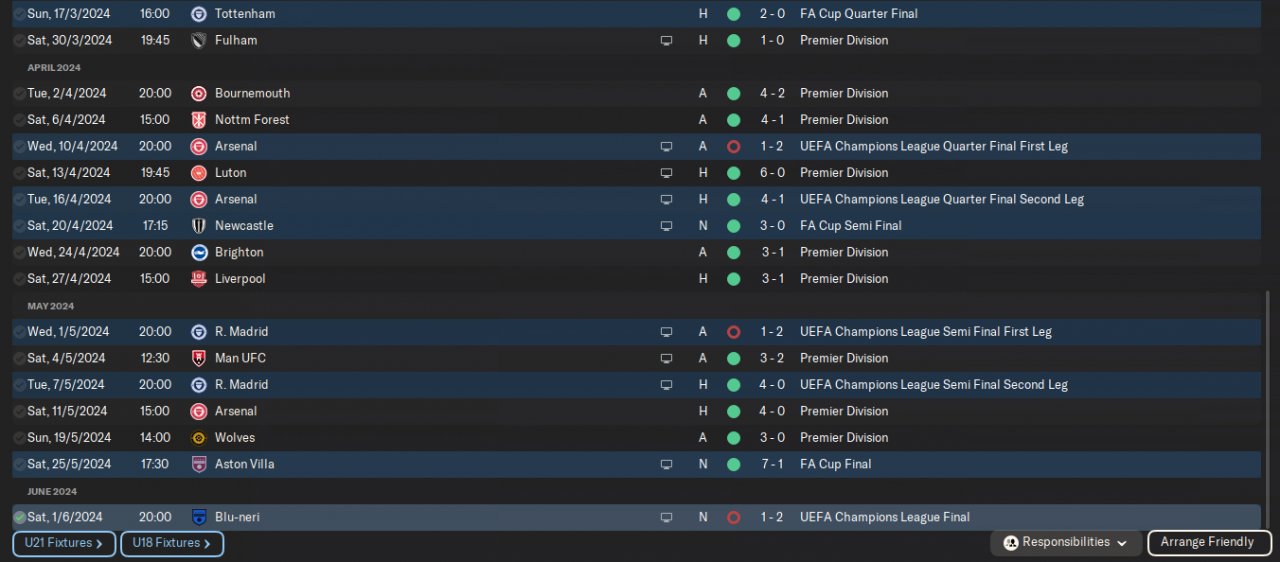Screen dimensions: 1280x562
Task: Open the 7 - 1 FA Cup Final result
Action: (x=772, y=464)
